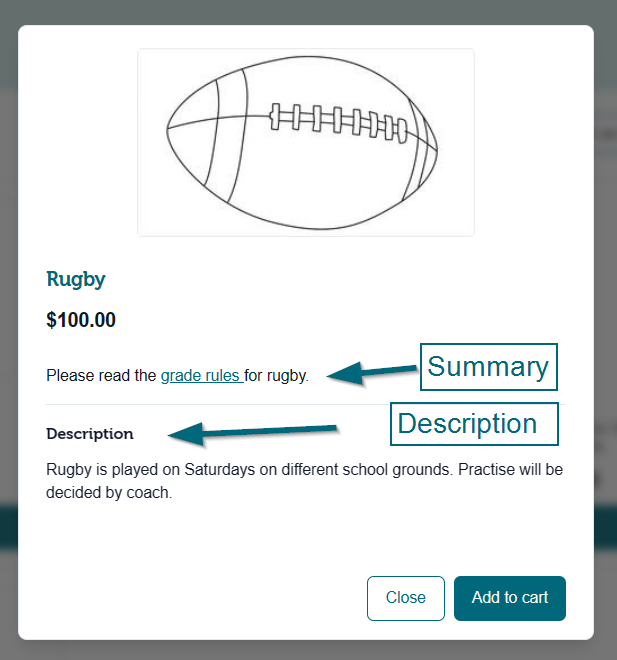Click the bold Description heading
617x660 pixels.
(90, 434)
